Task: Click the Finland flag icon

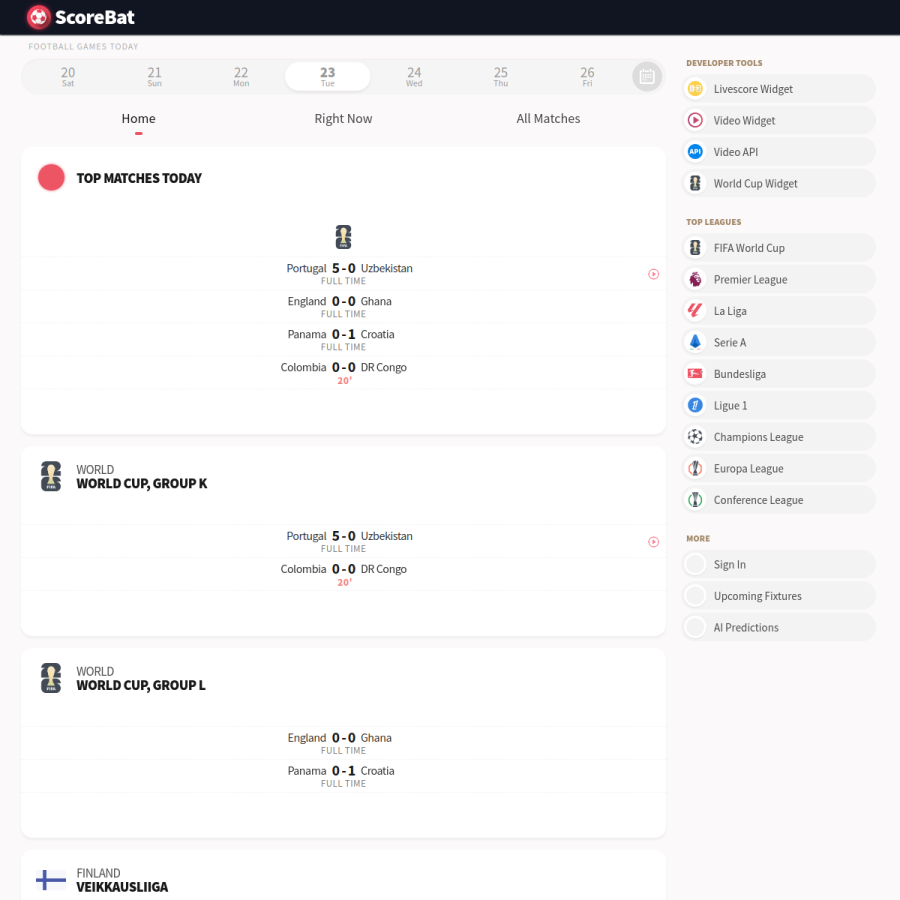Action: point(51,880)
